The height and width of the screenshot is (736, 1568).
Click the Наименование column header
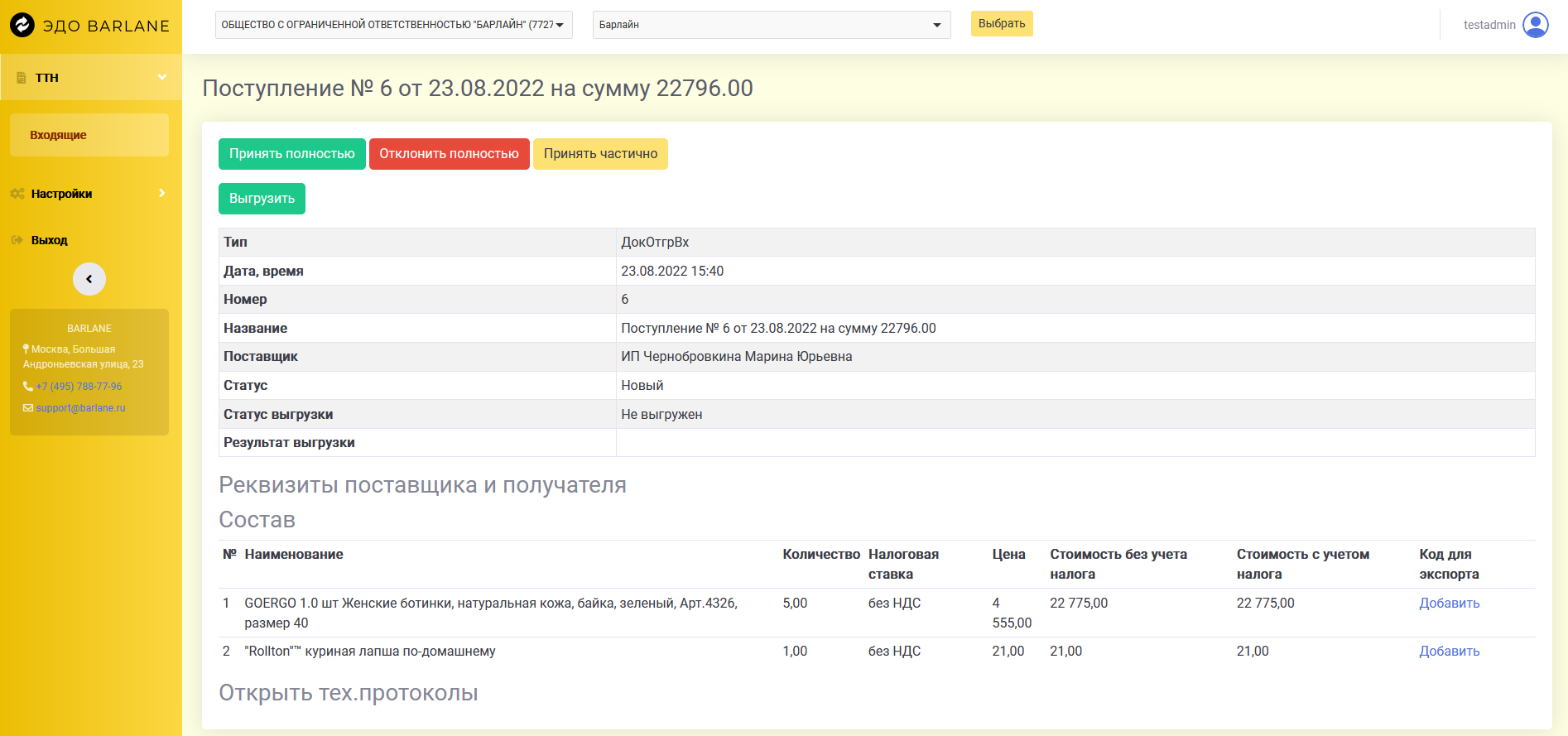(294, 555)
